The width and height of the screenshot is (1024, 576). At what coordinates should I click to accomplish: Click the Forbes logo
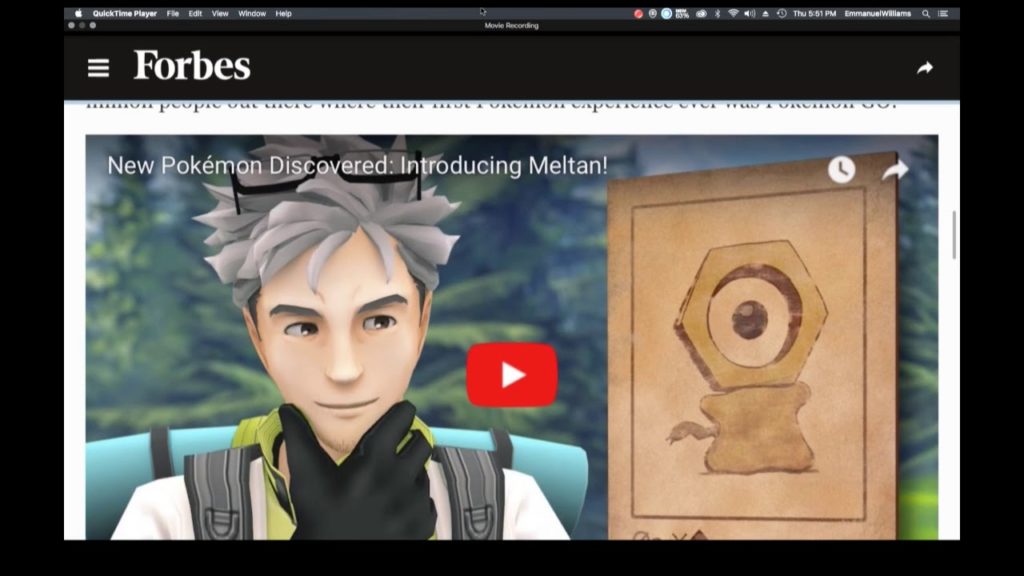[x=192, y=67]
